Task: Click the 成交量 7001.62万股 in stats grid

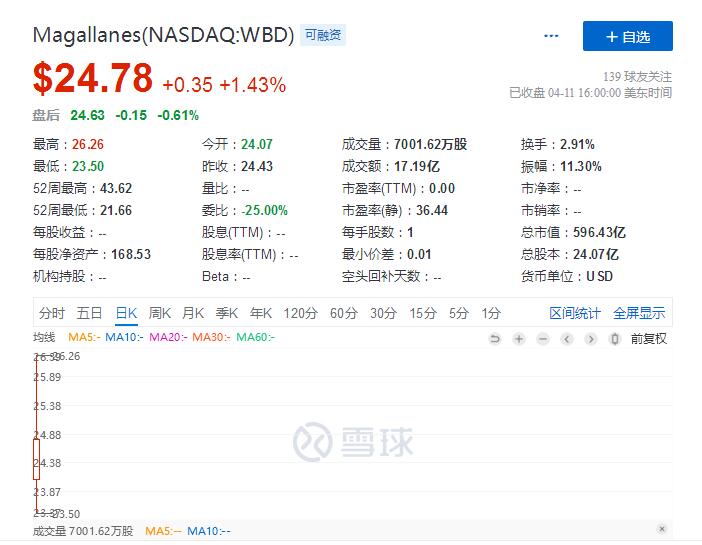Action: click(x=430, y=144)
